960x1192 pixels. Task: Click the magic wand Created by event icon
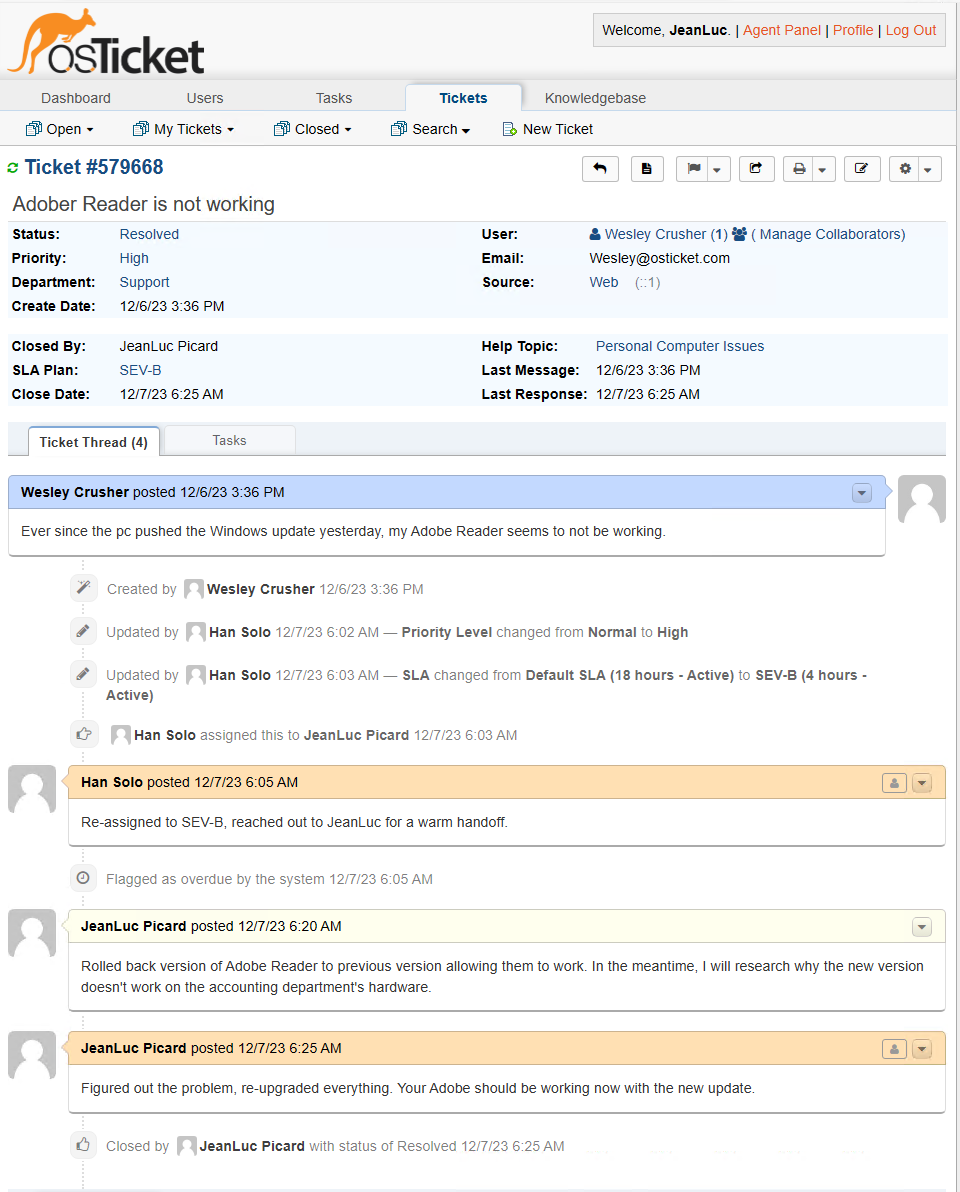click(x=84, y=588)
